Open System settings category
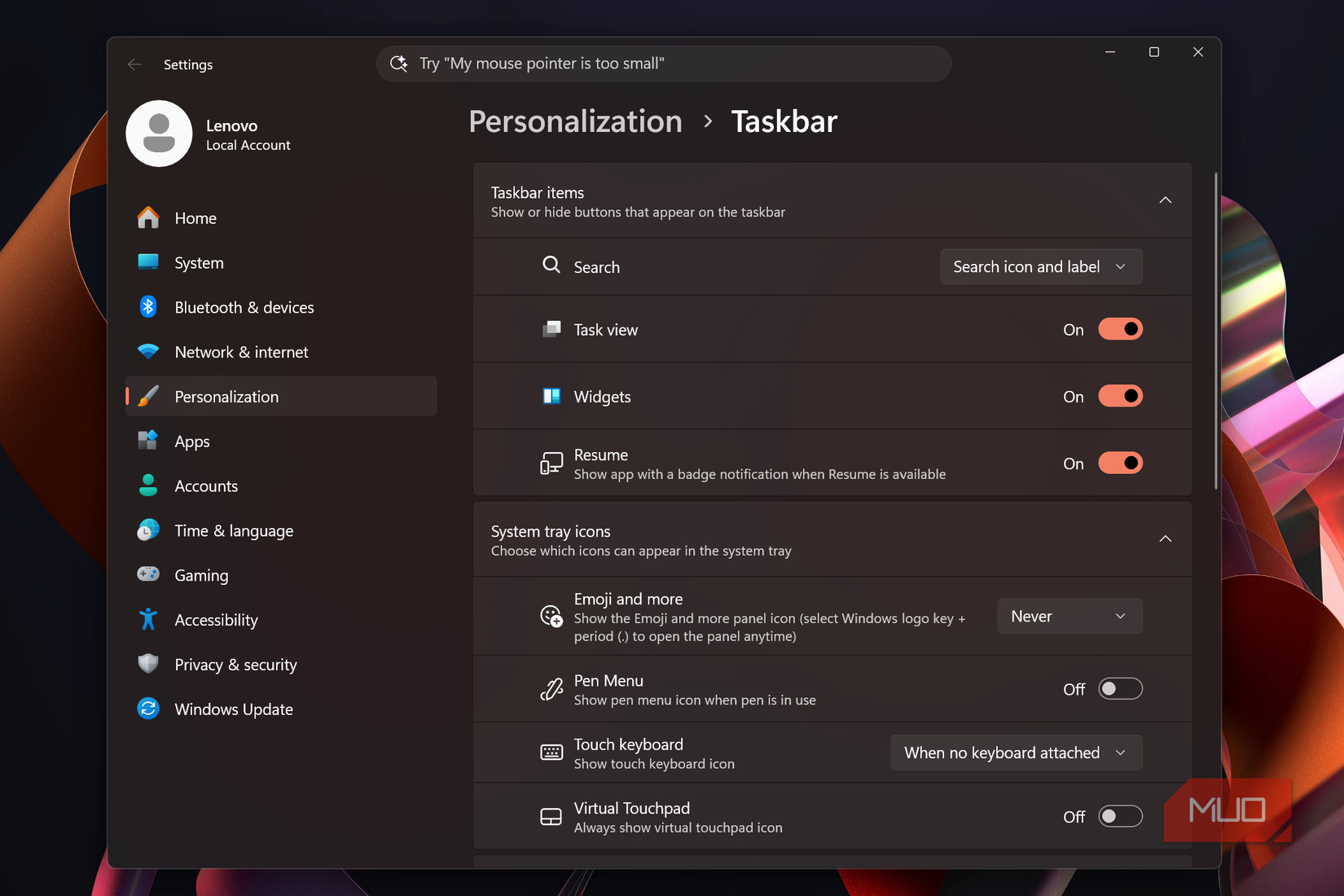The image size is (1344, 896). (281, 262)
